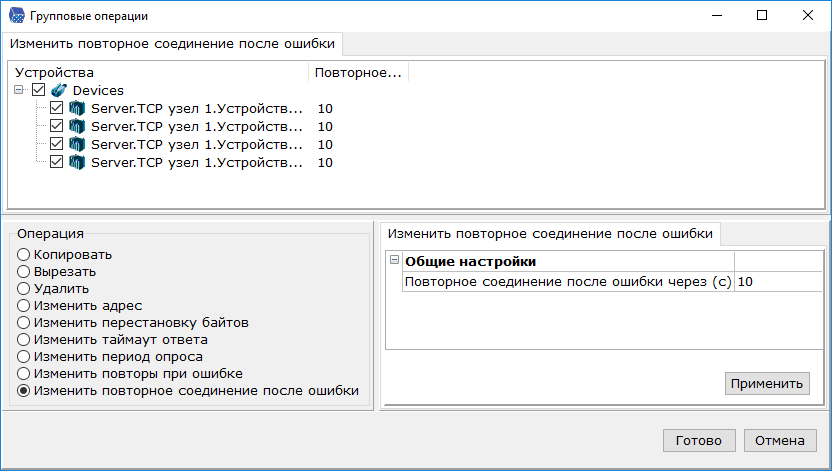Select the Изменить адрес radio button
Screen dimensions: 832x471
pyautogui.click(x=23, y=306)
